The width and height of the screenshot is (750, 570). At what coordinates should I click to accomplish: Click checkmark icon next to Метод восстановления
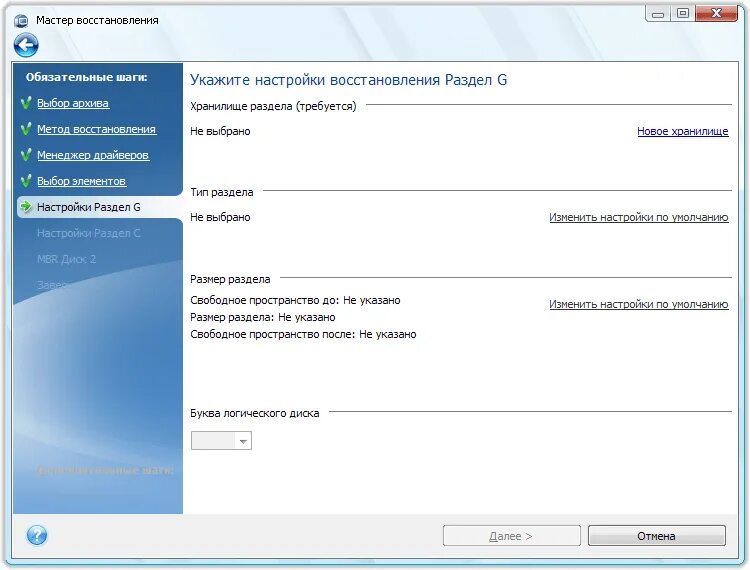[27, 129]
